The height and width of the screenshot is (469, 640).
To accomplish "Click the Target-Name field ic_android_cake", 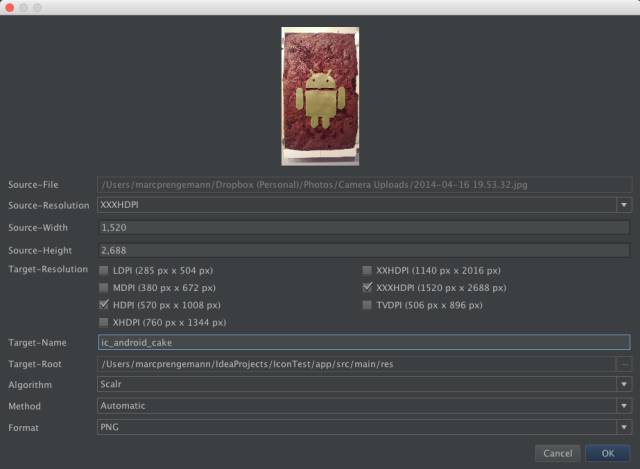I will click(364, 342).
